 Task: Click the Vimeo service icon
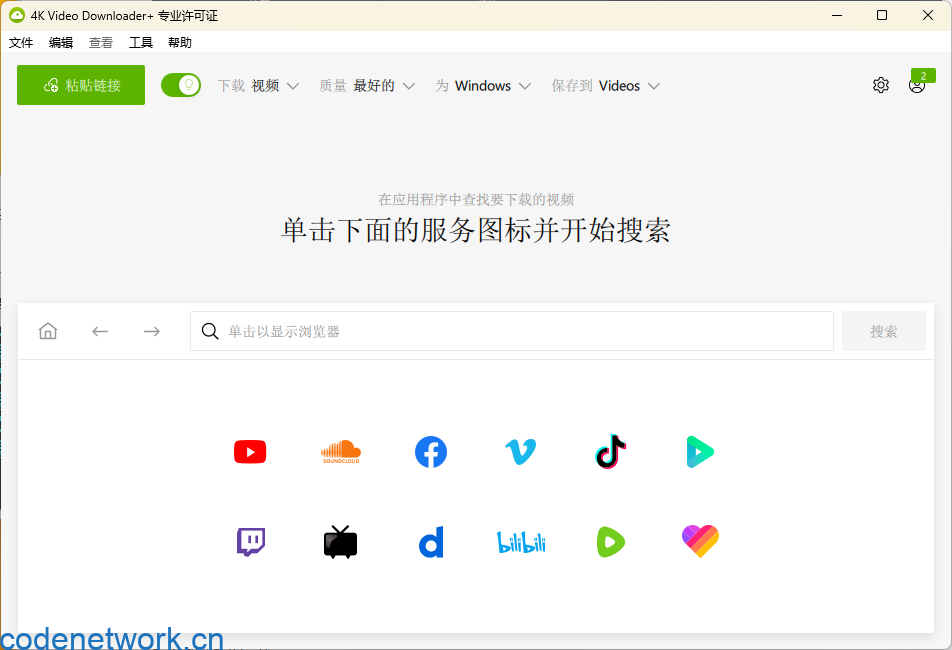[x=520, y=452]
